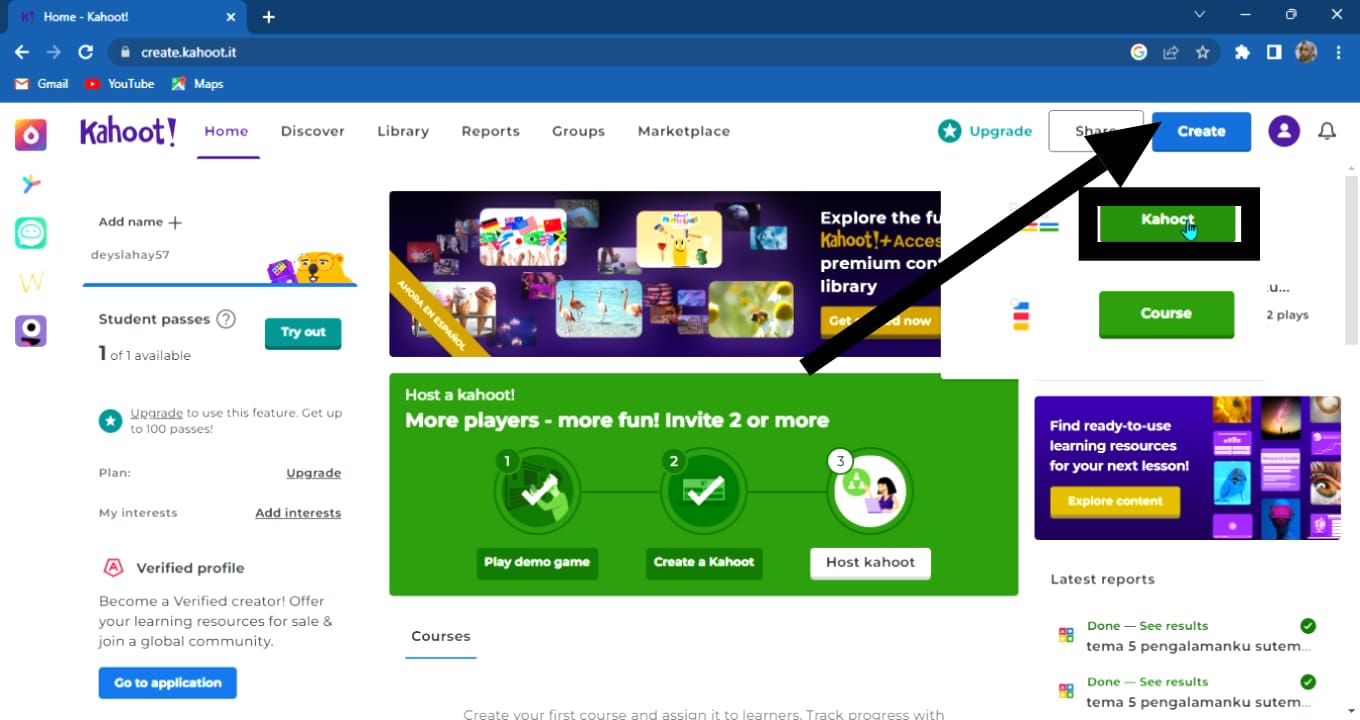The width and height of the screenshot is (1360, 720).
Task: Open the Marketplace tab
Action: tap(684, 131)
